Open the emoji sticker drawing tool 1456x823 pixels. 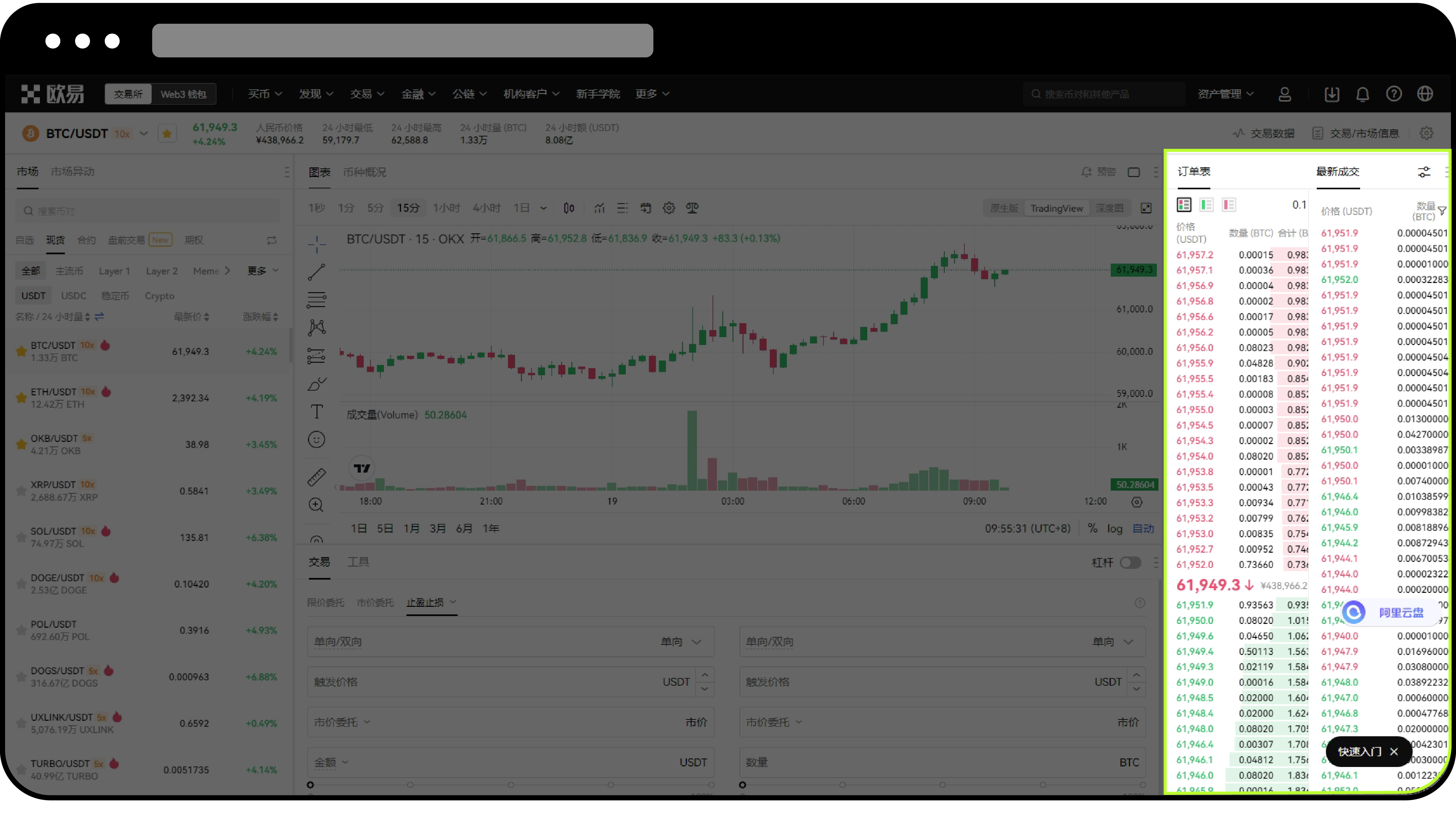point(317,439)
